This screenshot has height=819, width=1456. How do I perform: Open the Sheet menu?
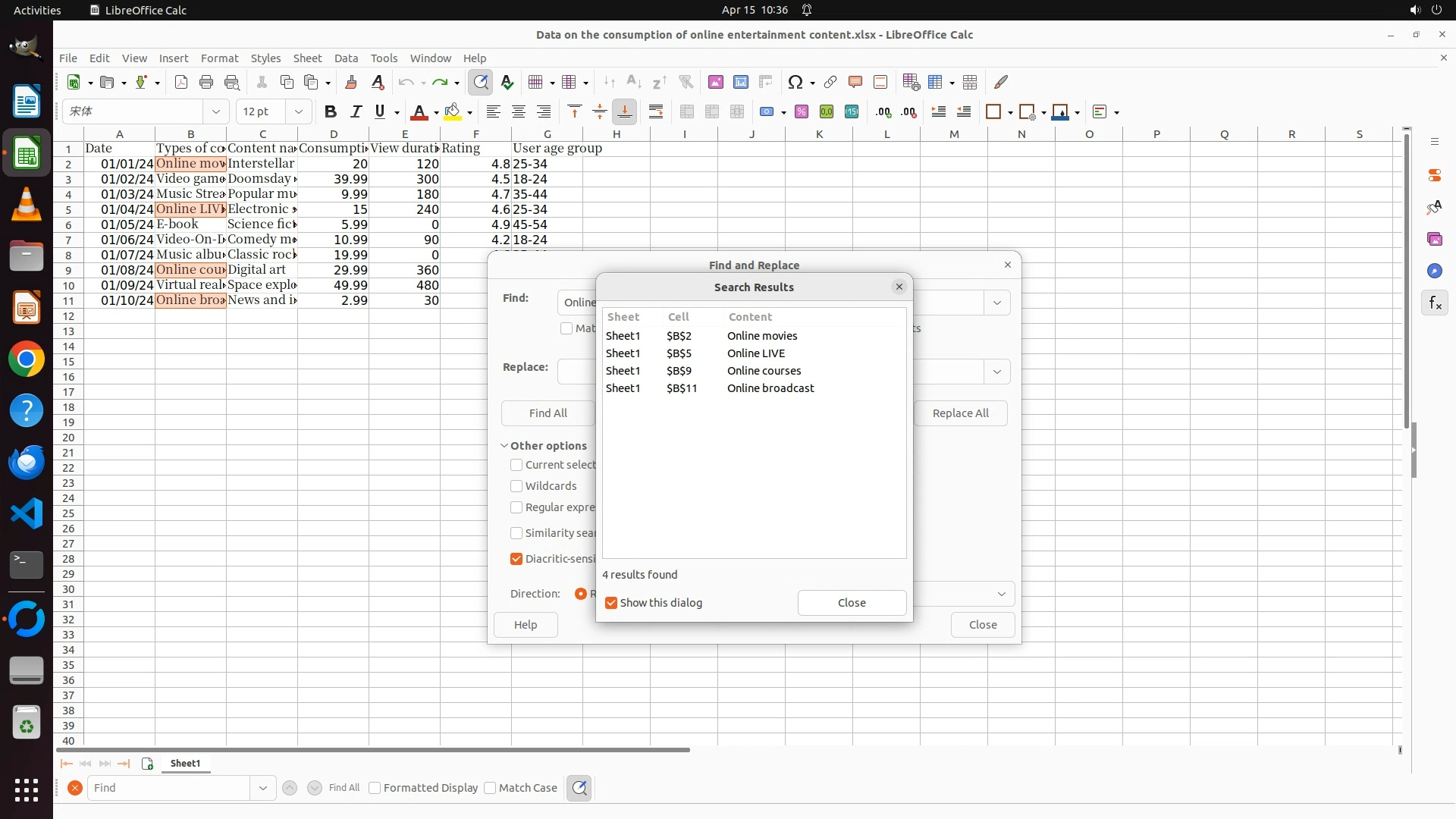coord(307,58)
